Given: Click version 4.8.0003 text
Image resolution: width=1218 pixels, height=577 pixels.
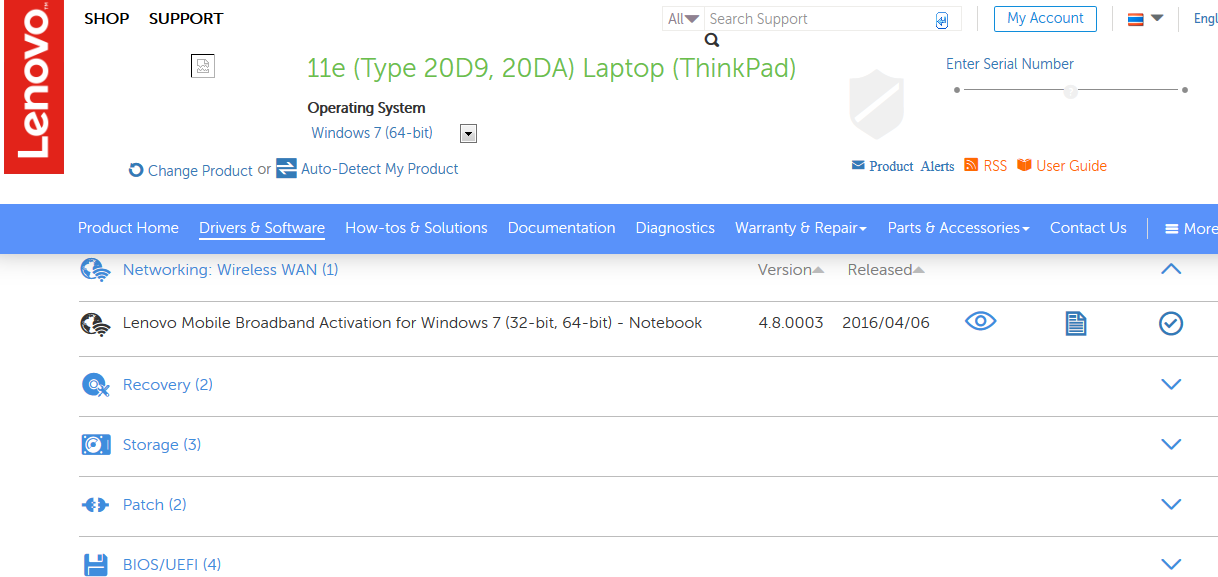Looking at the screenshot, I should pos(791,323).
